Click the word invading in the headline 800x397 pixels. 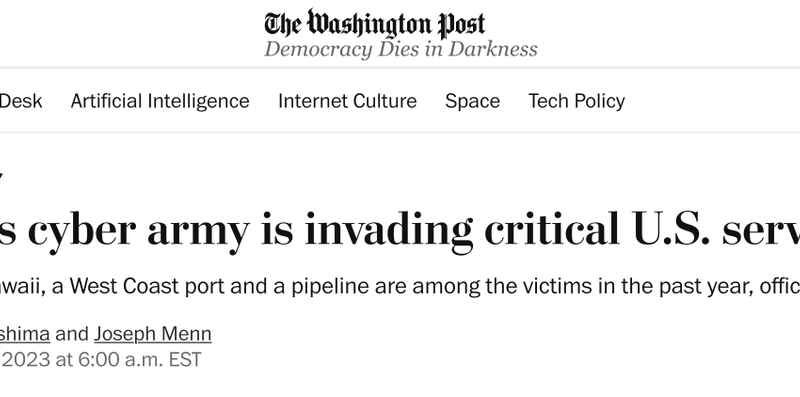click(389, 231)
